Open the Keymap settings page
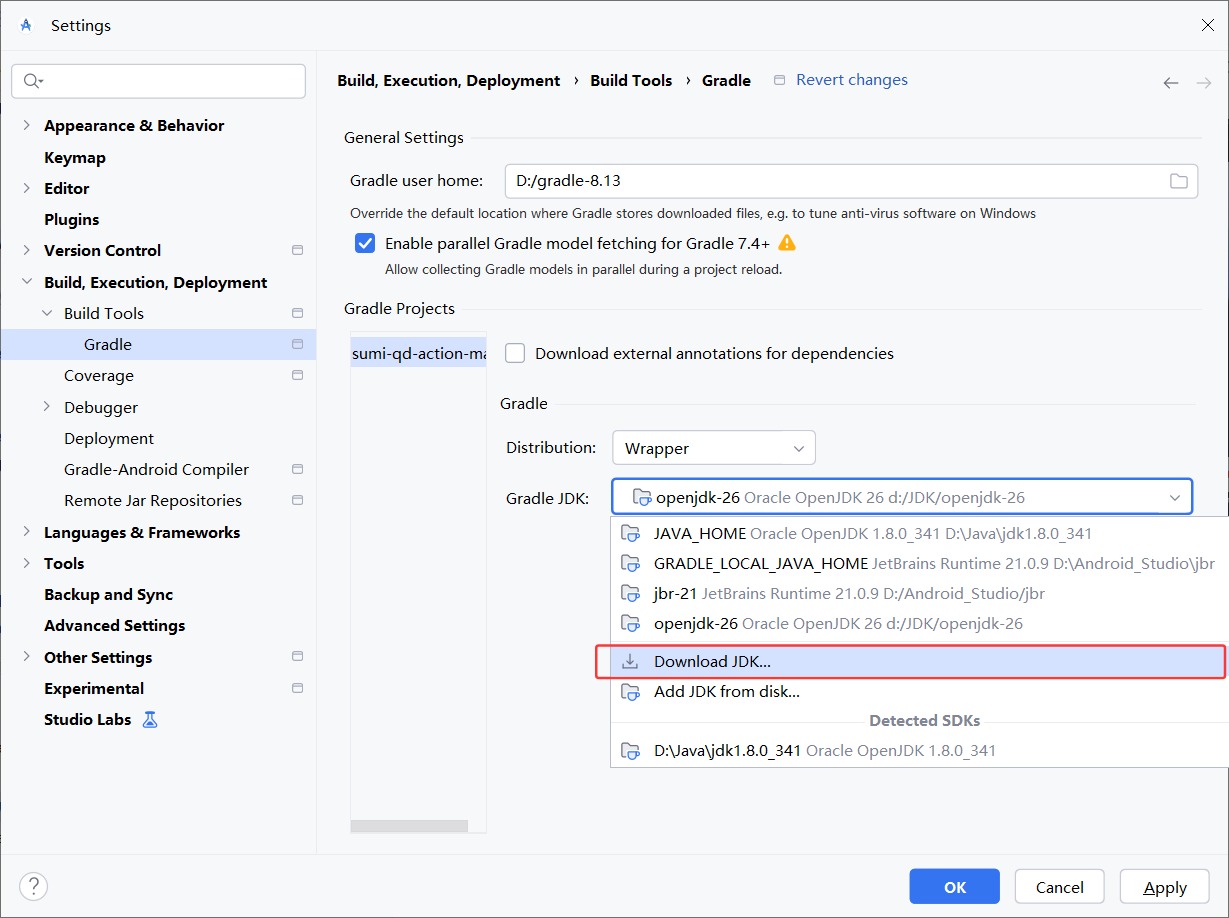The image size is (1229, 918). [x=75, y=157]
